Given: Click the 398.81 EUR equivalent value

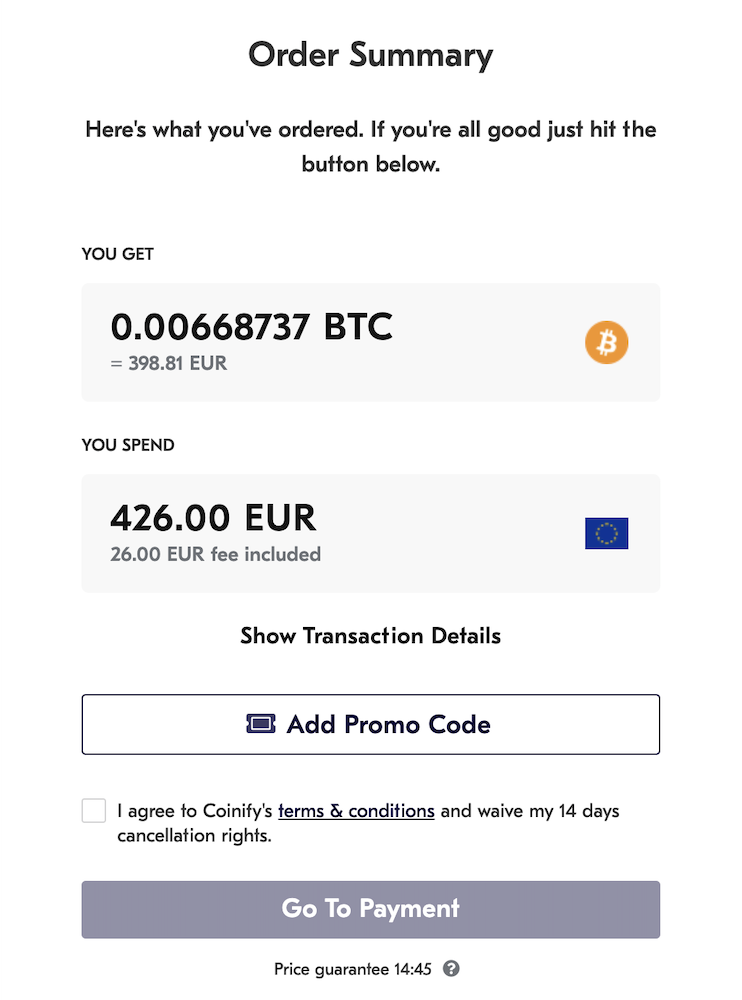Looking at the screenshot, I should (169, 364).
